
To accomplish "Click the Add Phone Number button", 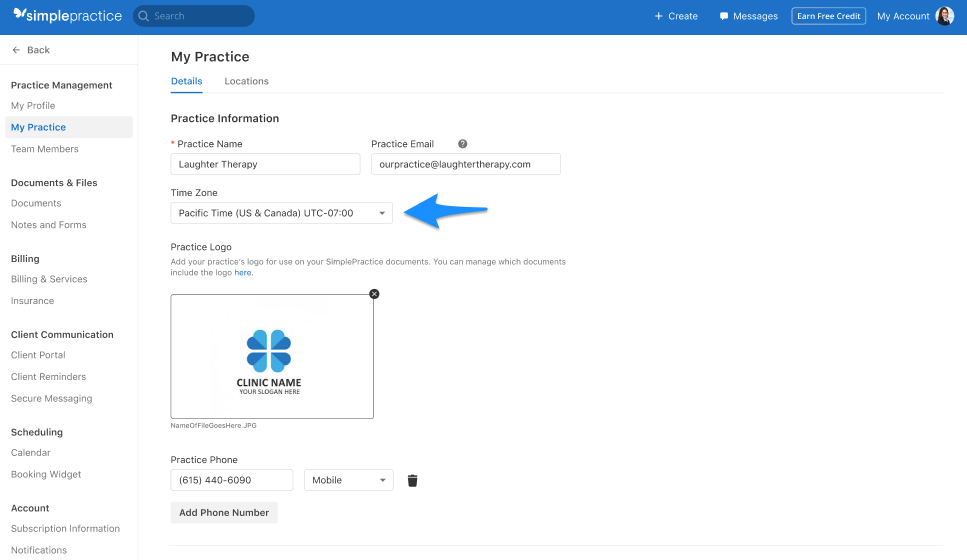I will (224, 513).
